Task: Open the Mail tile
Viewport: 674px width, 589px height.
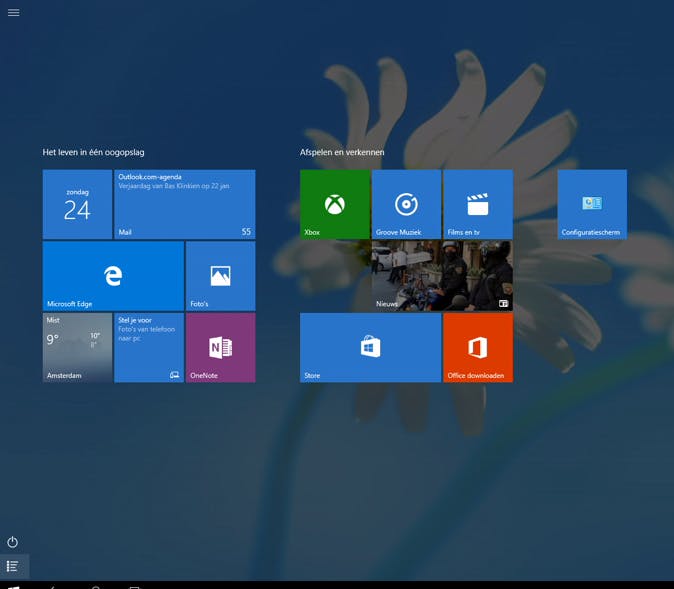Action: 184,204
